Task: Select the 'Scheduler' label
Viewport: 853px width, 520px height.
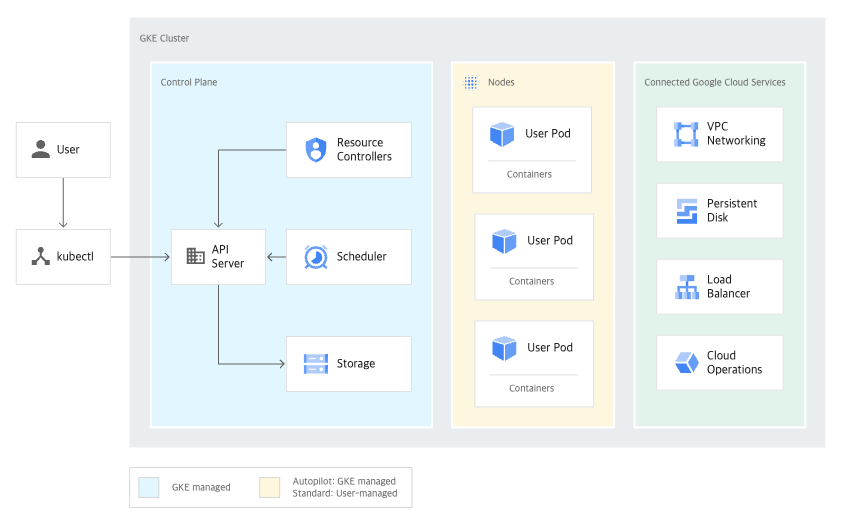Action: 361,256
